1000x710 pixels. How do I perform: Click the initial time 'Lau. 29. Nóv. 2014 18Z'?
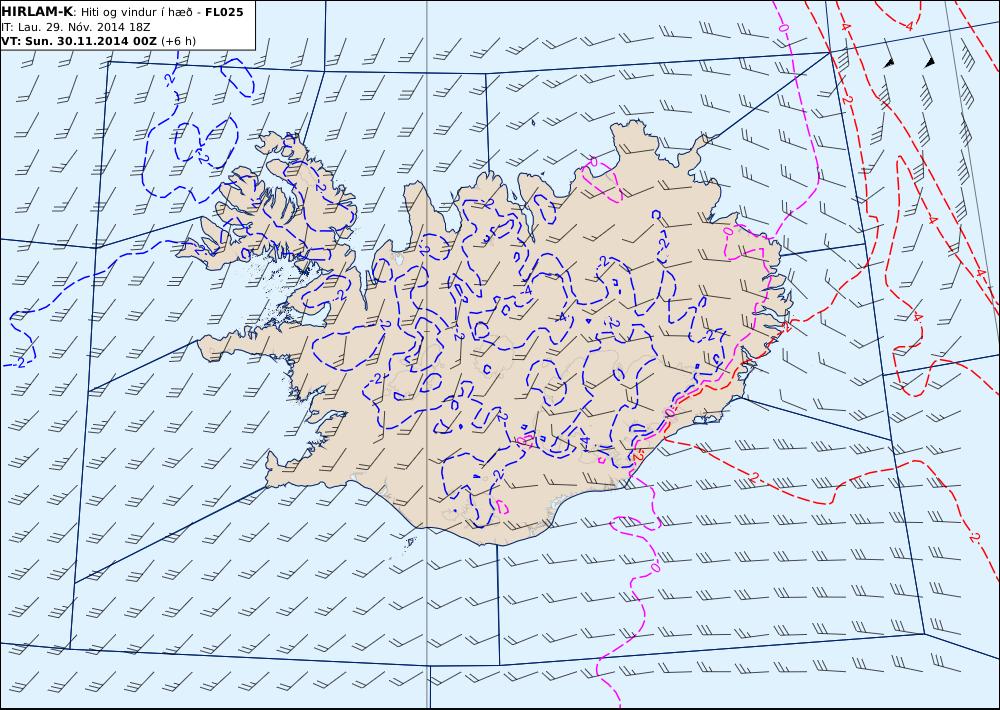tap(83, 27)
